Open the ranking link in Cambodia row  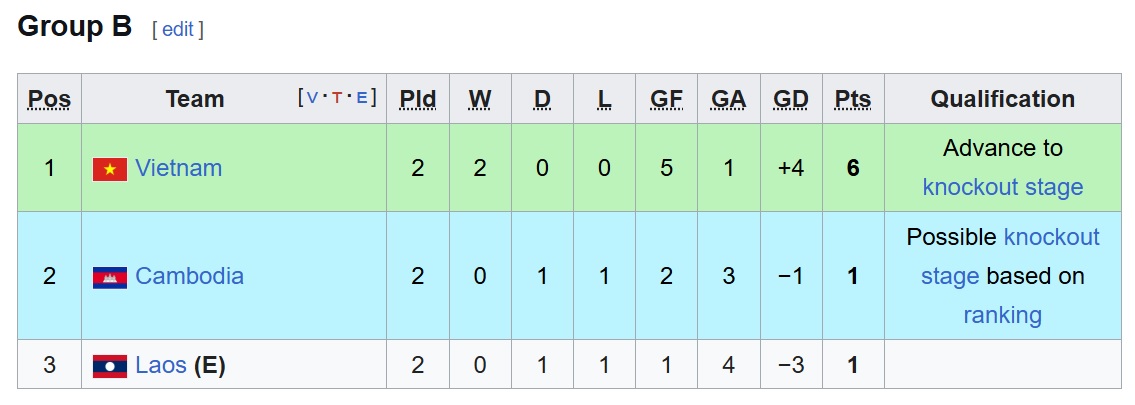(x=1003, y=315)
